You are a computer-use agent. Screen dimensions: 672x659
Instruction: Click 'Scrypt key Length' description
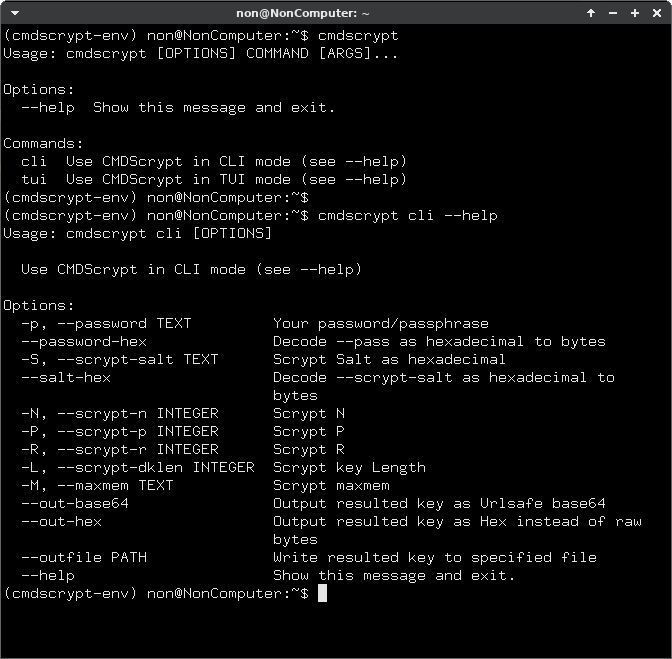tap(349, 467)
